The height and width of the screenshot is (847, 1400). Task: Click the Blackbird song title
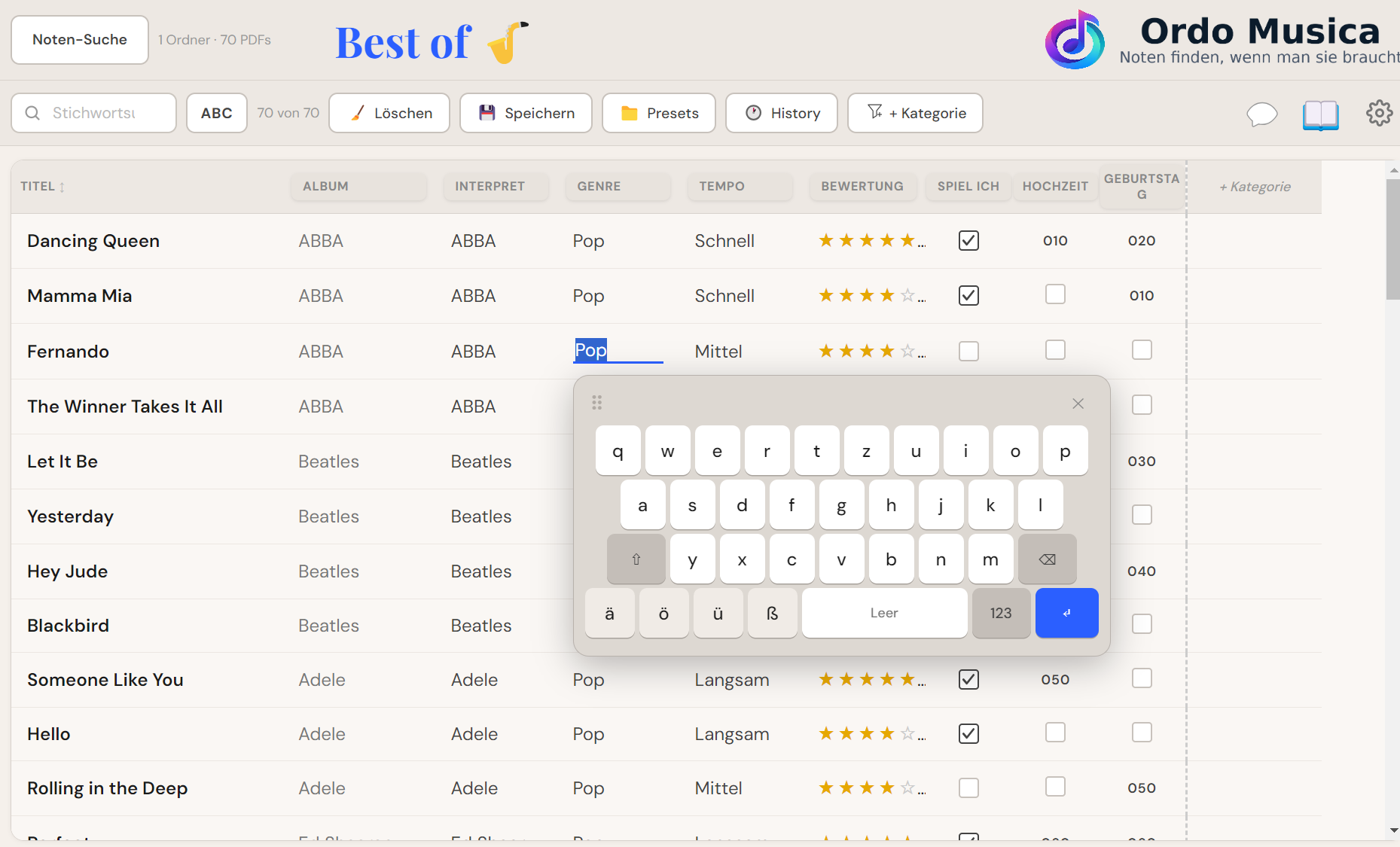[69, 626]
